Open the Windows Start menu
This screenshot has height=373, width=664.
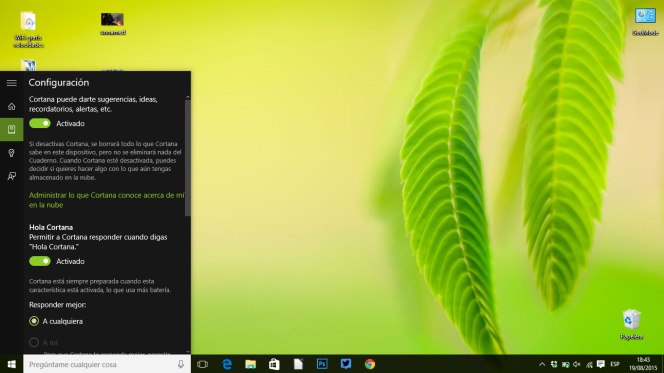point(11,364)
